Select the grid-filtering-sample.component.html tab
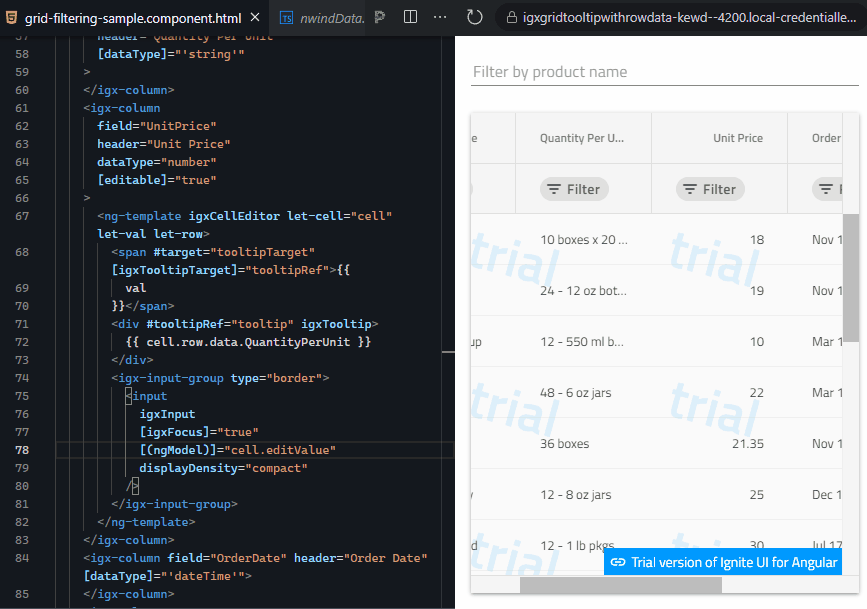 [130, 18]
